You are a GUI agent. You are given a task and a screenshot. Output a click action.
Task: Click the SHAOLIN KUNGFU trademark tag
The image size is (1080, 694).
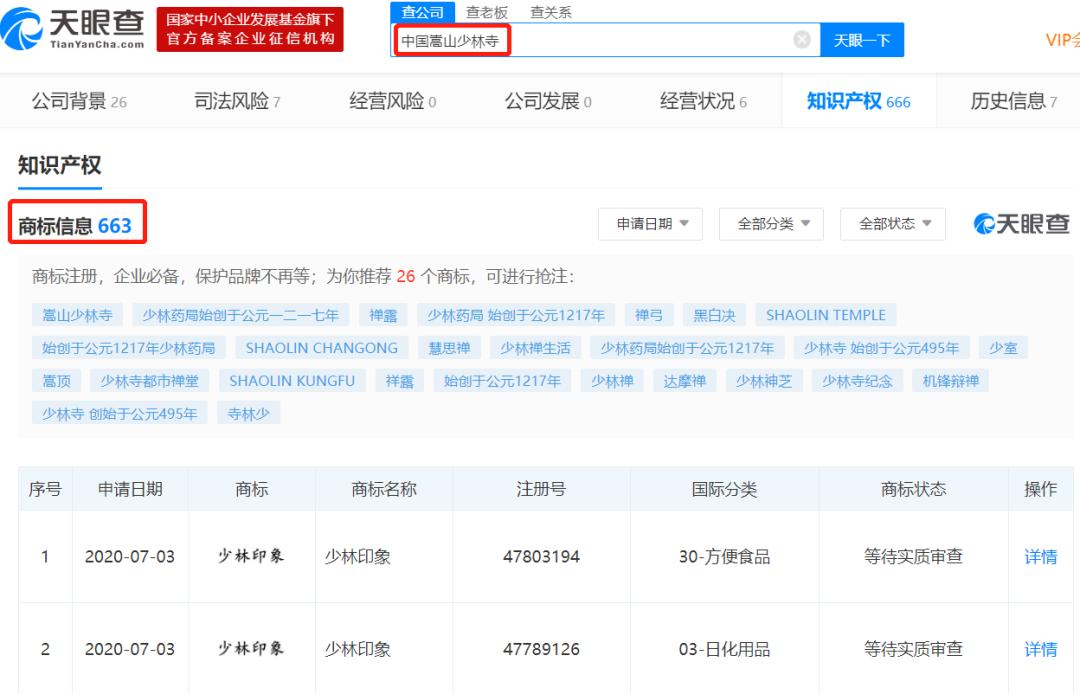(x=291, y=380)
